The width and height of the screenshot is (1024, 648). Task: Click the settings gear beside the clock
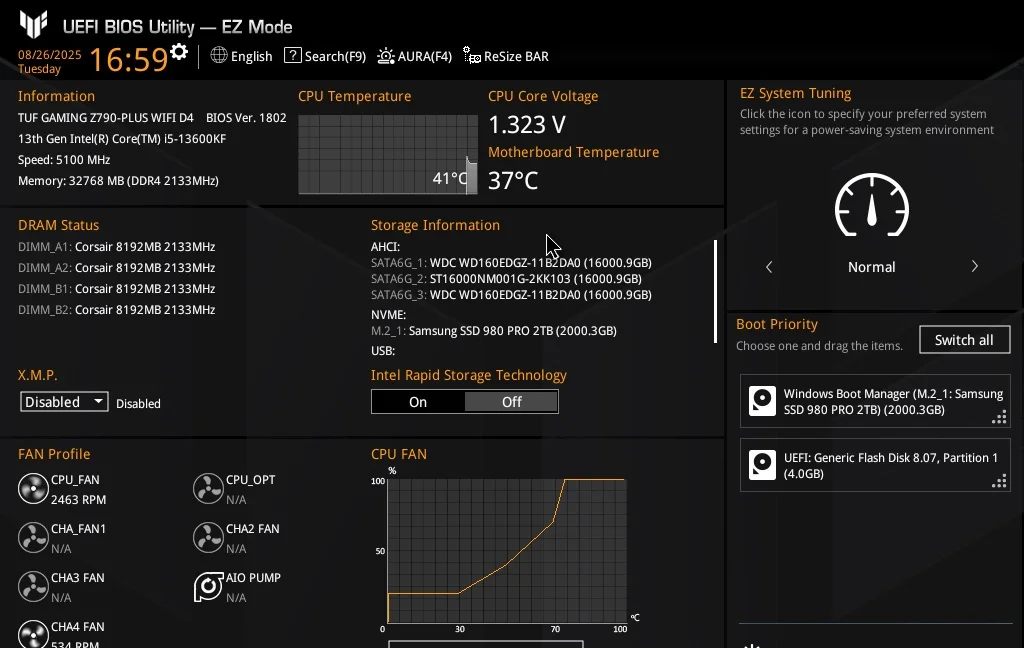(178, 52)
